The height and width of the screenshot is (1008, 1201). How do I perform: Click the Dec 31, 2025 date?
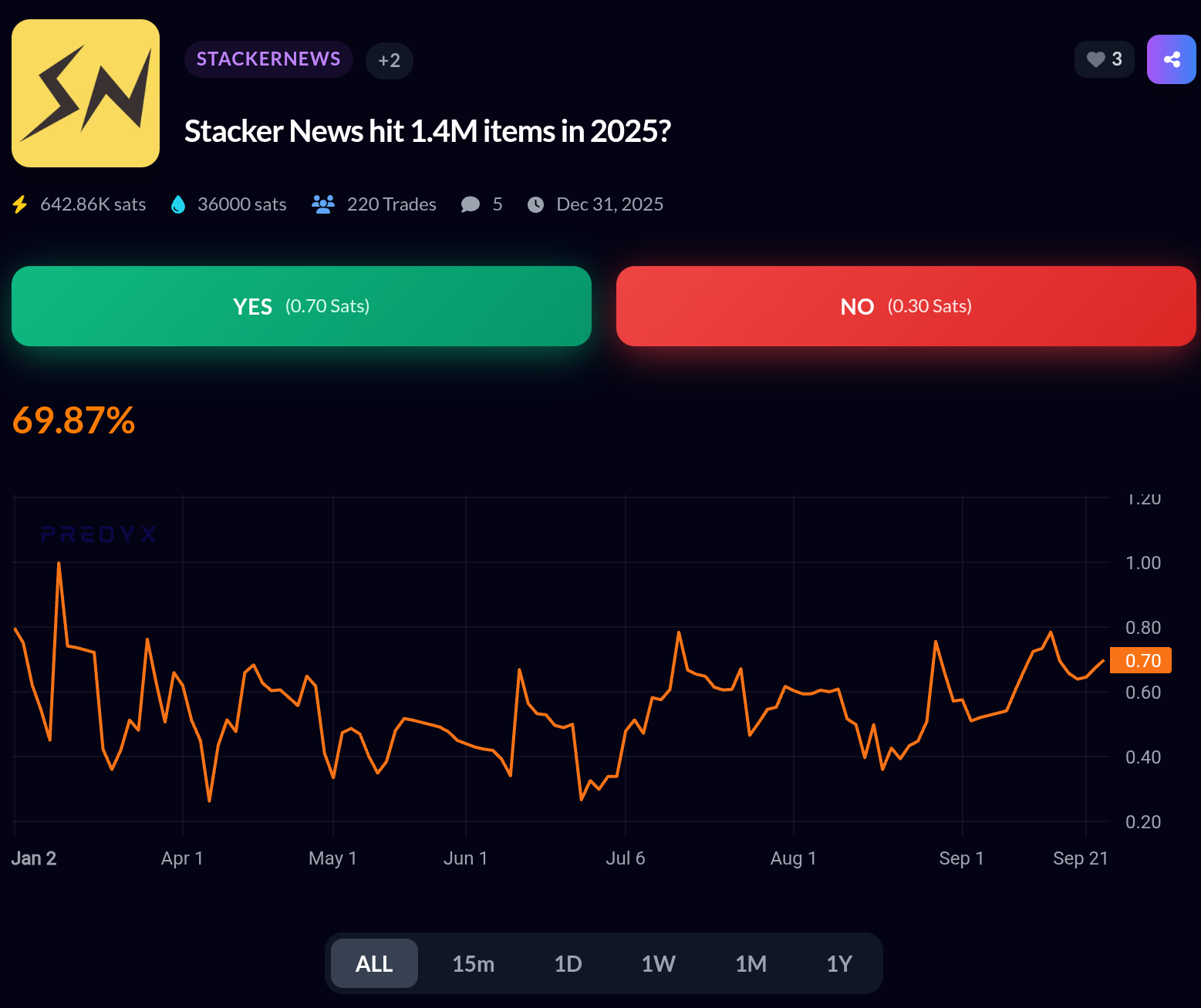(610, 204)
